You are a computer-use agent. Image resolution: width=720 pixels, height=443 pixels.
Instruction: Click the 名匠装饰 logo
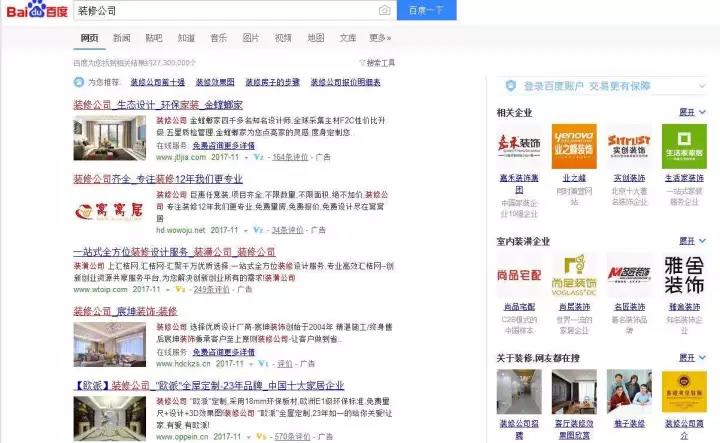[x=629, y=275]
